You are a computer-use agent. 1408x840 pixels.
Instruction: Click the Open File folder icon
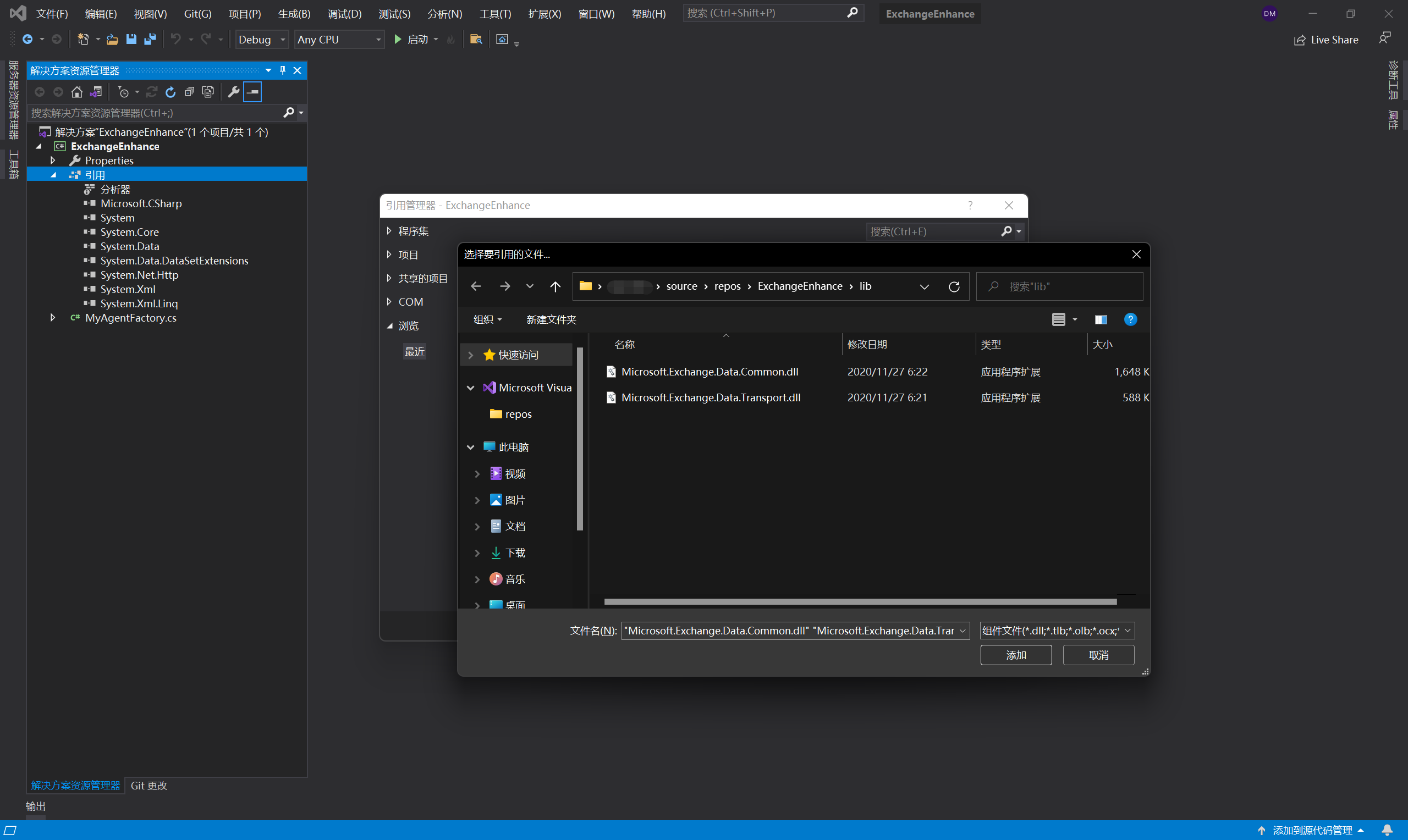pos(112,39)
